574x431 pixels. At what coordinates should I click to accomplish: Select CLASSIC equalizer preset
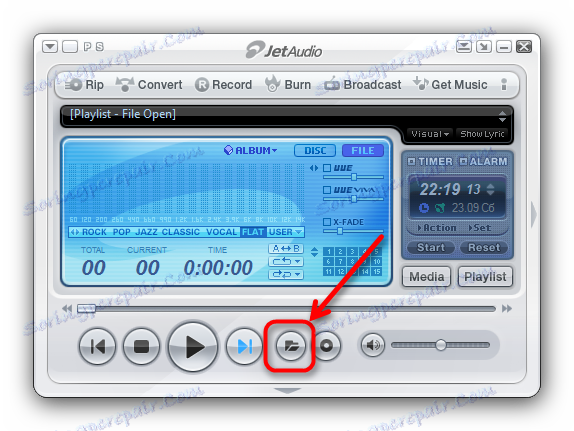[x=181, y=232]
